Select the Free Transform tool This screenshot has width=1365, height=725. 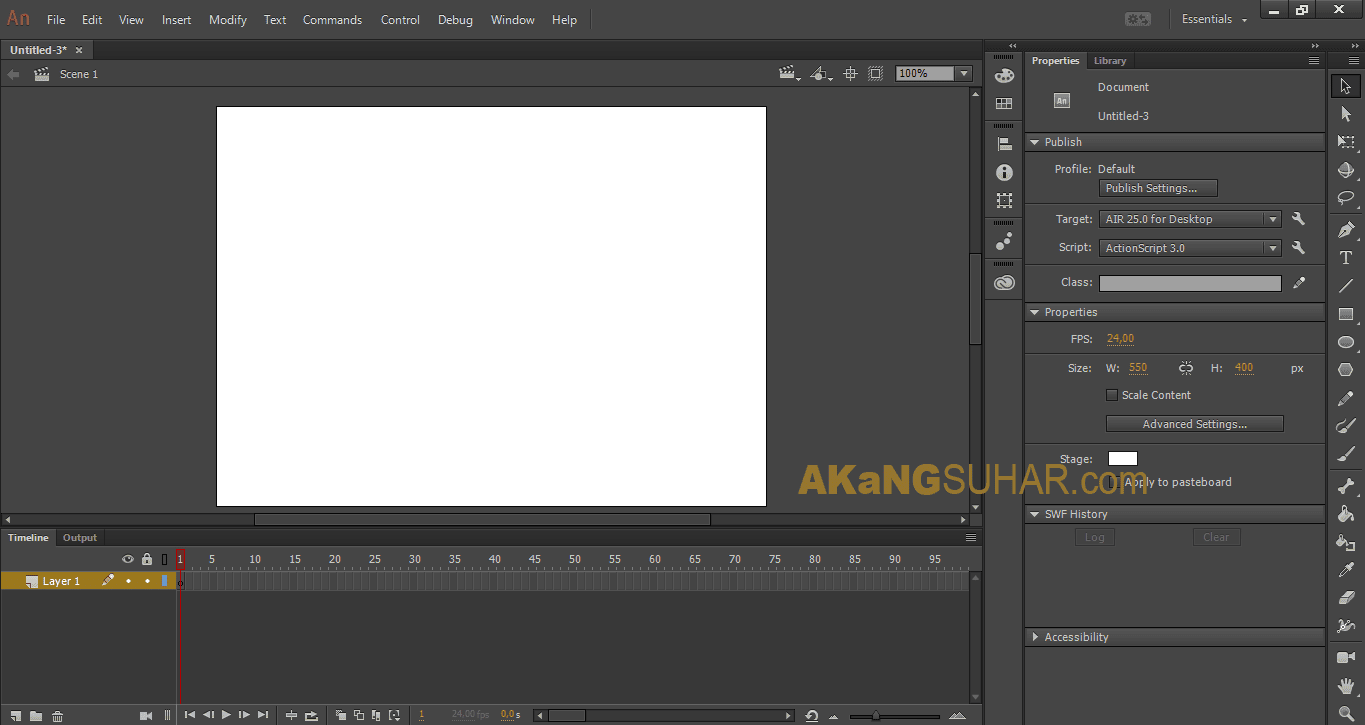tap(1346, 142)
